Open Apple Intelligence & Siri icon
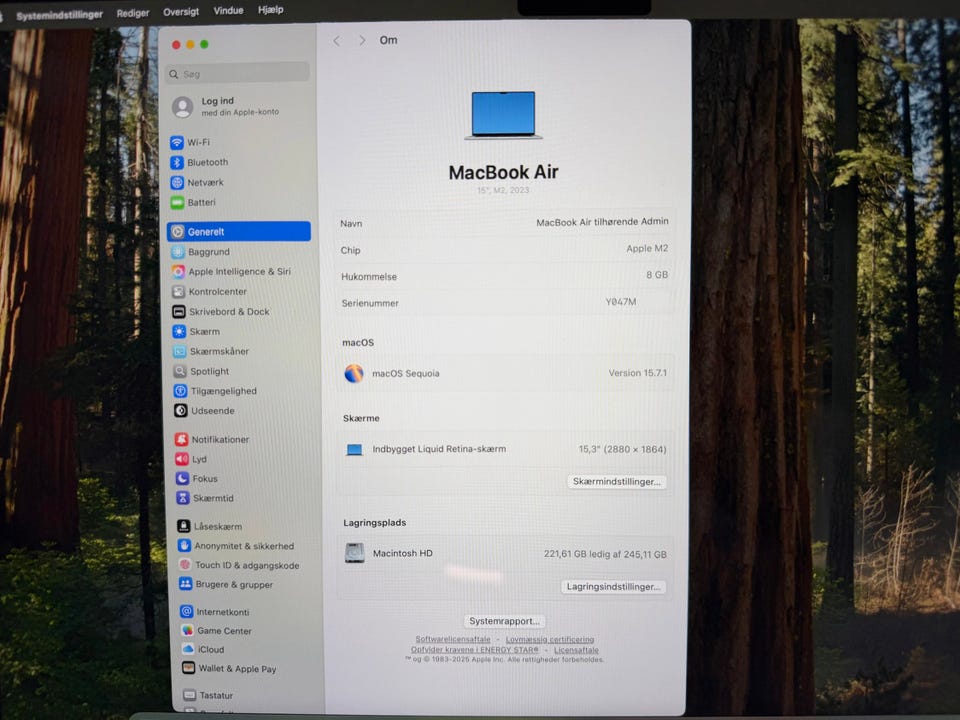 (x=178, y=271)
